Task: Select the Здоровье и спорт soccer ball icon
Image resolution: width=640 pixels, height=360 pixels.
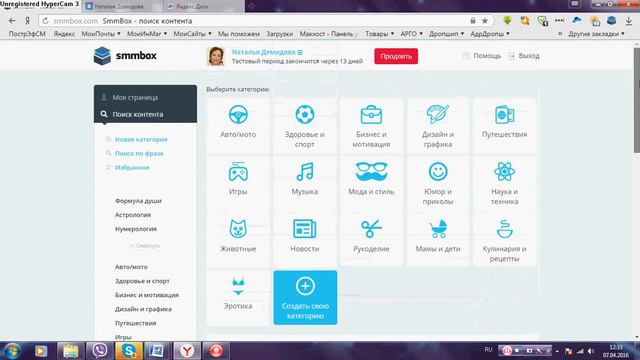Action: [x=305, y=115]
